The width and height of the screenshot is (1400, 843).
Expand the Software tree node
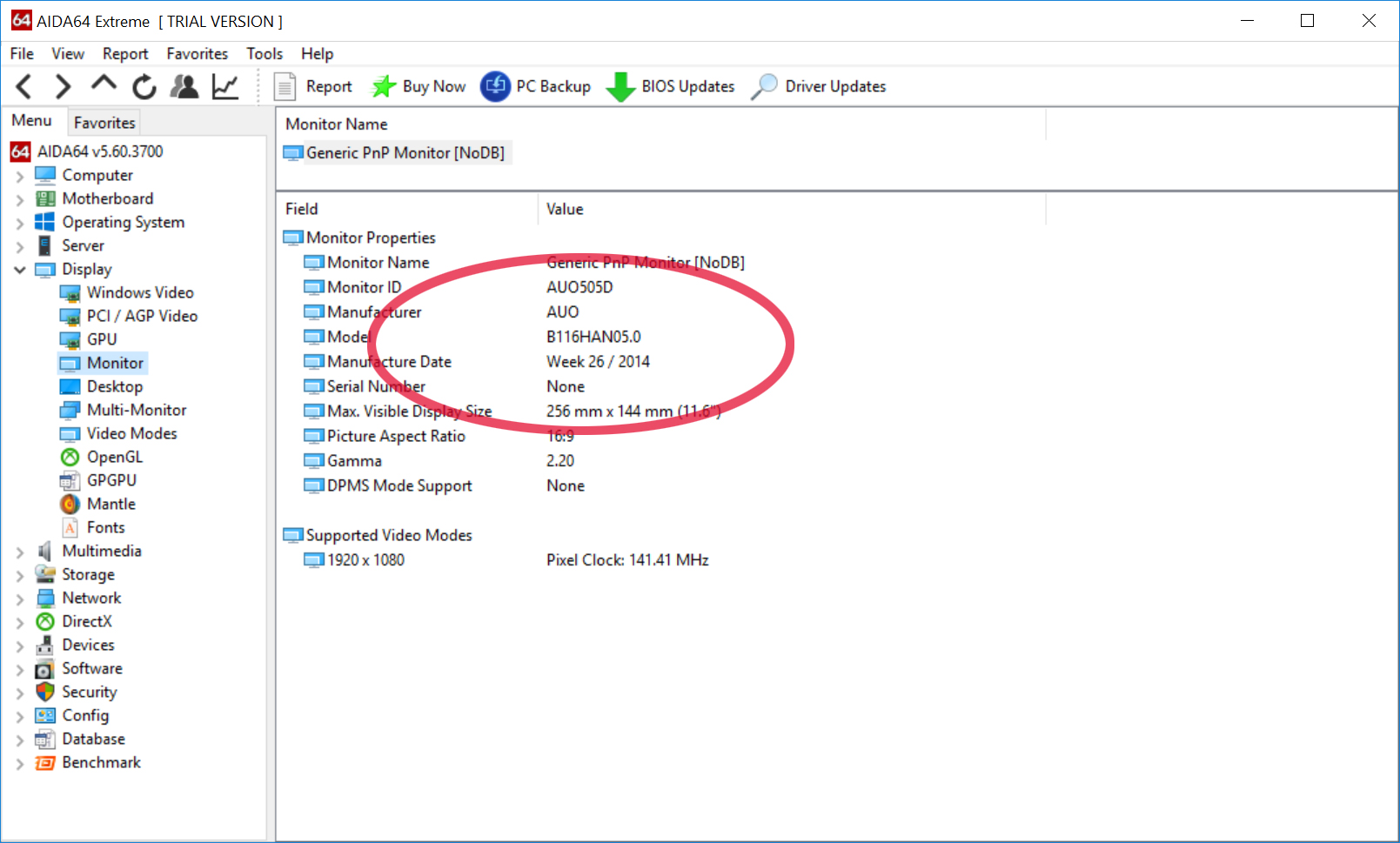pos(20,669)
